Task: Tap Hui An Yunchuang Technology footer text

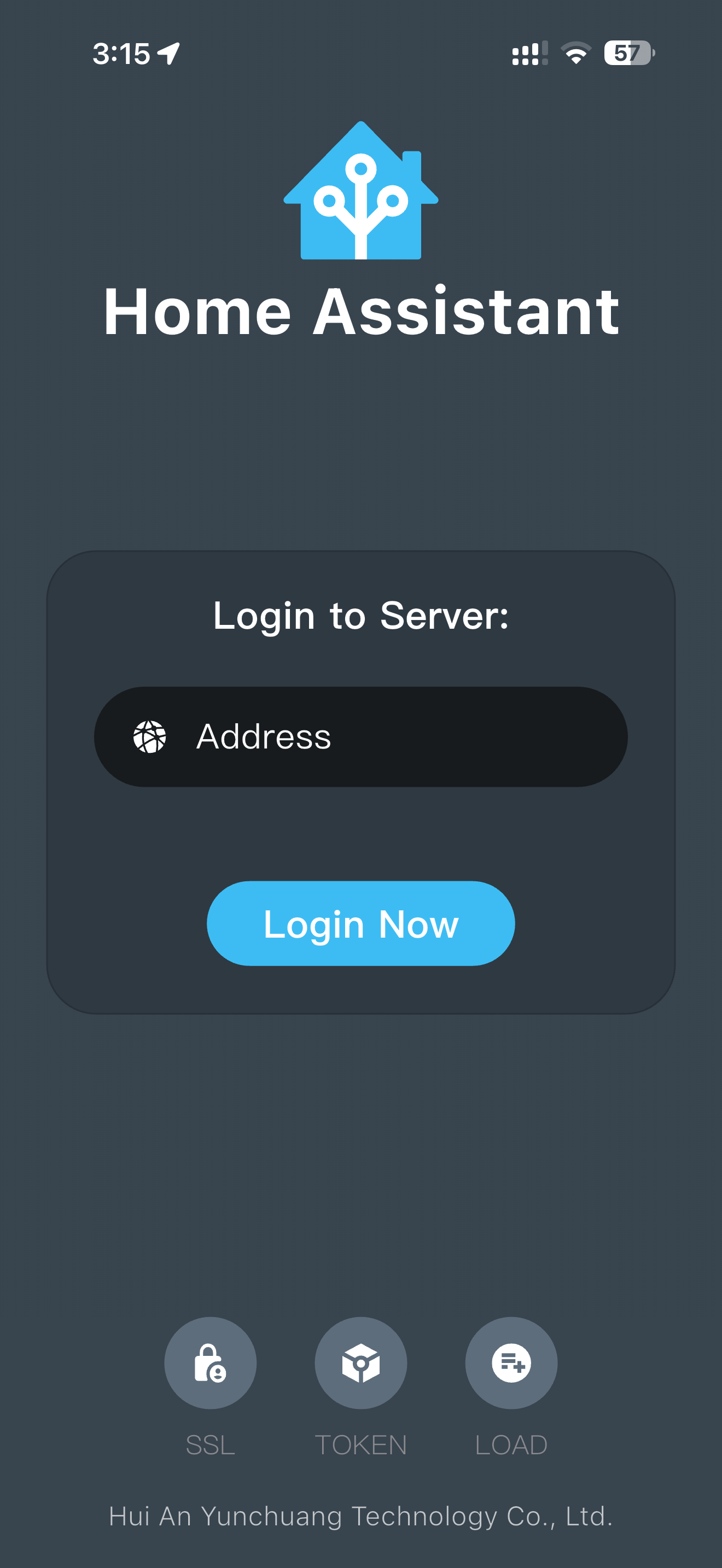Action: pyautogui.click(x=361, y=1516)
